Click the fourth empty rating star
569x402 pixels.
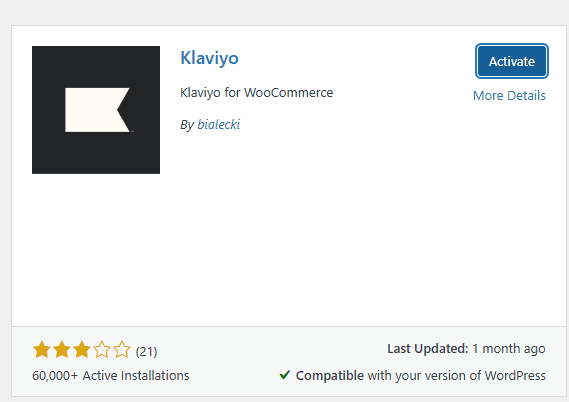click(x=102, y=350)
